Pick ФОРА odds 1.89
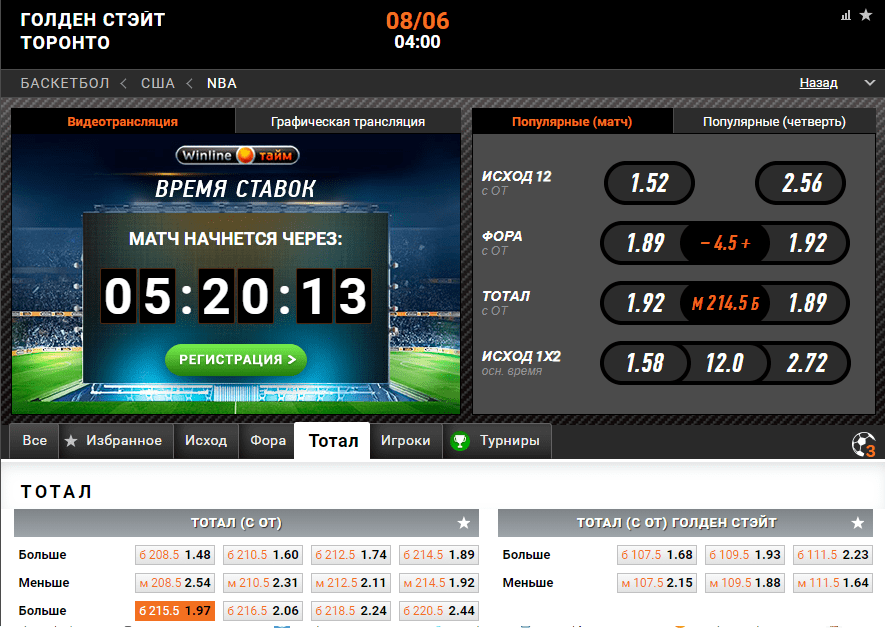The width and height of the screenshot is (885, 629). (645, 243)
